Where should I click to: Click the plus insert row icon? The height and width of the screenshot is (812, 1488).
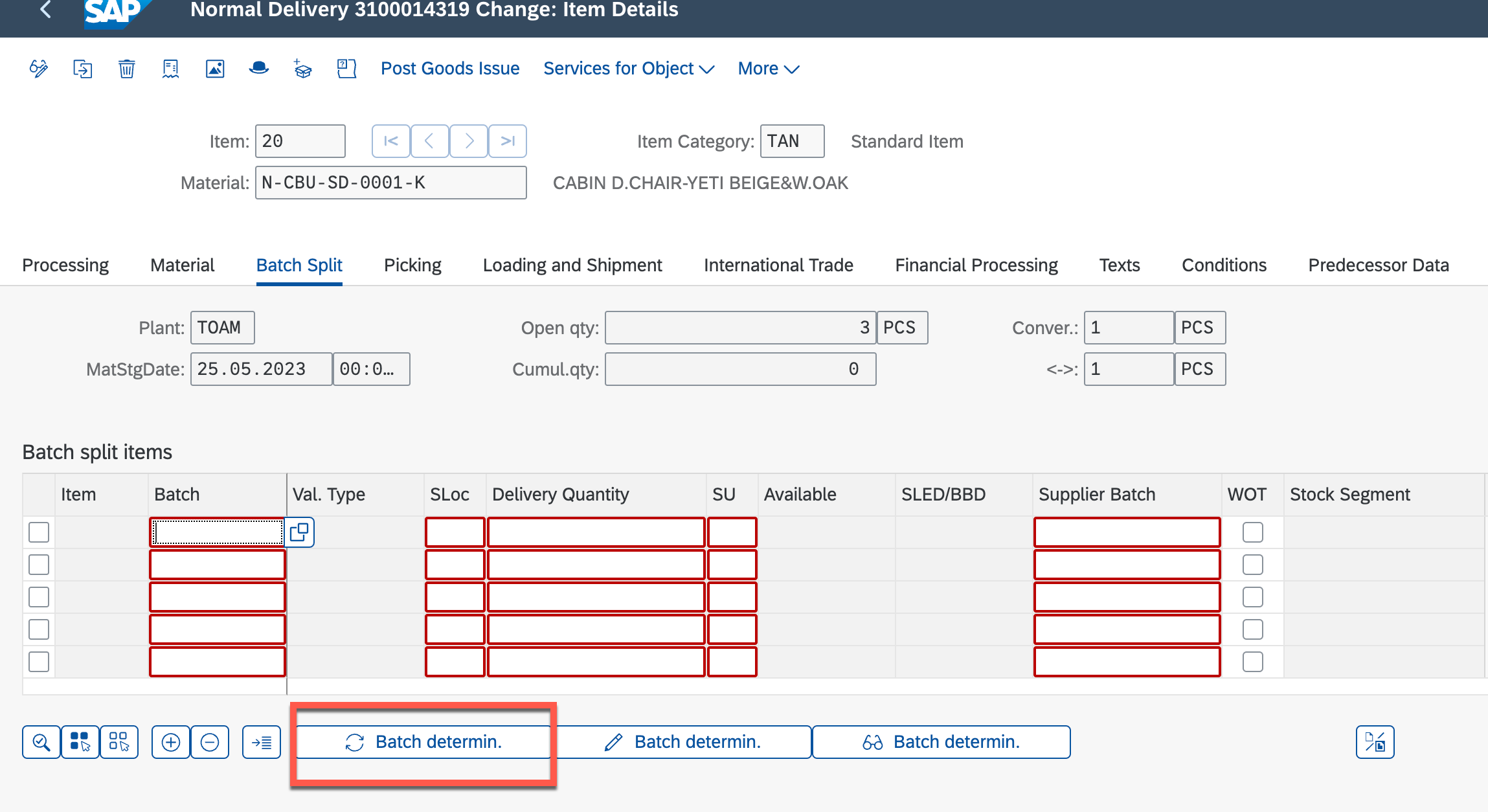[x=171, y=742]
